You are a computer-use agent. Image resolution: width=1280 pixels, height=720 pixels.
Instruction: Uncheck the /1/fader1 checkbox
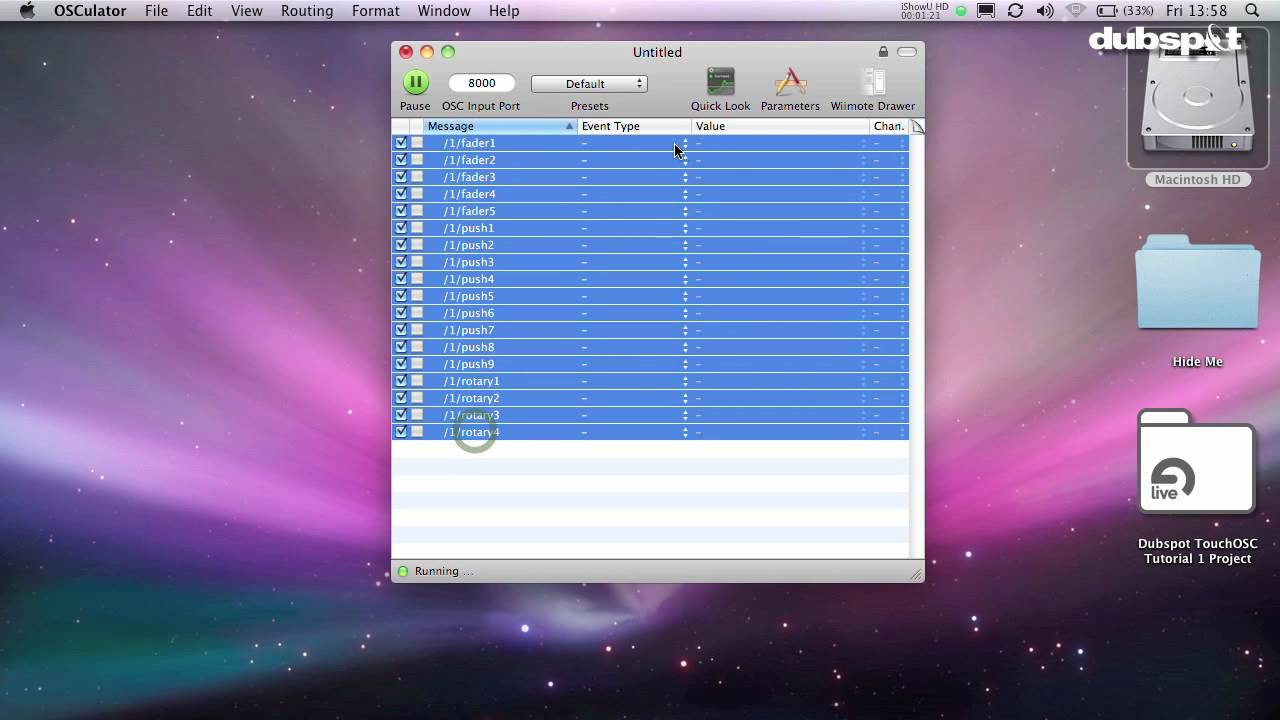tap(401, 143)
